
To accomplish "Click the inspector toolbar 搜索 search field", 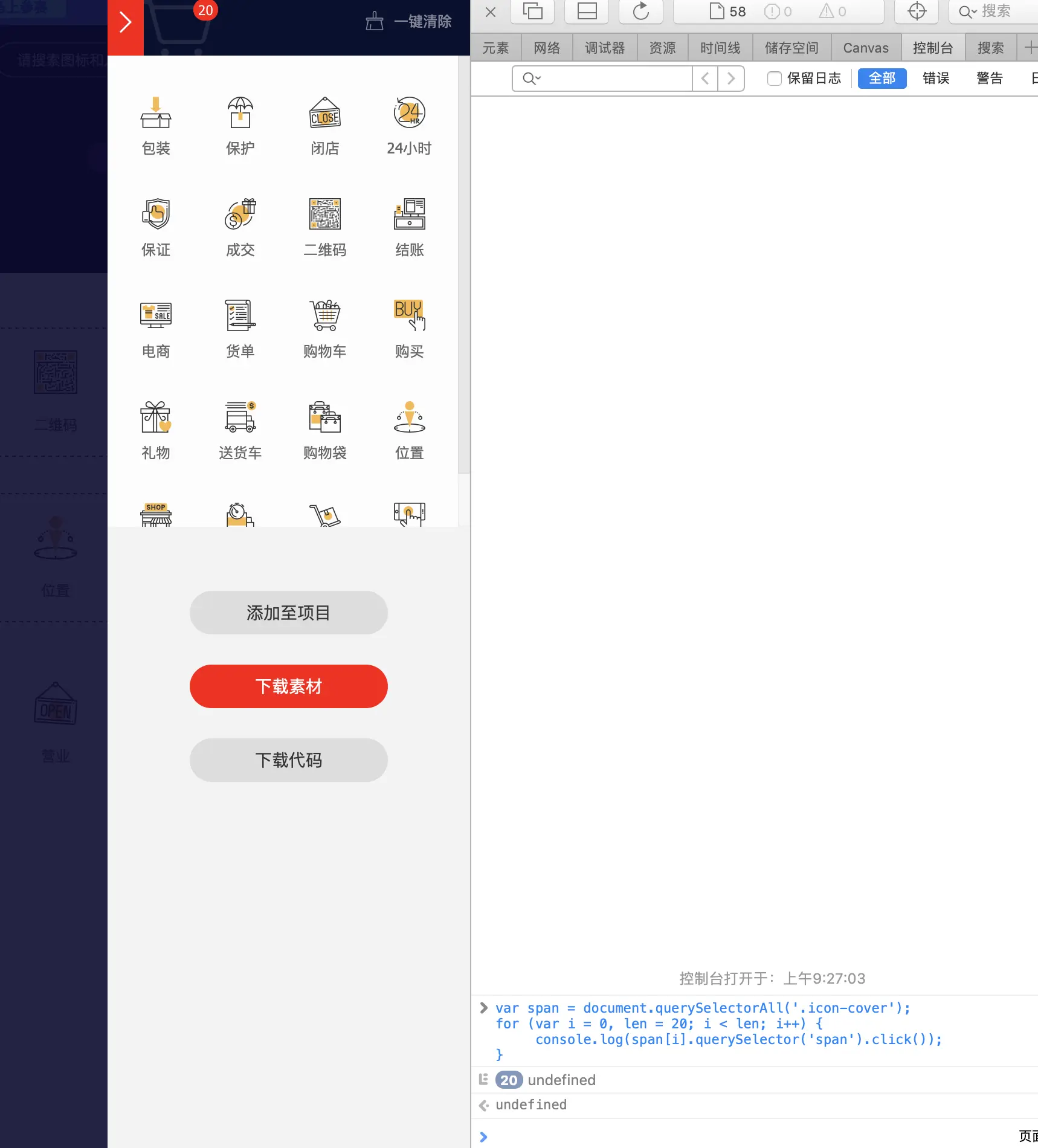I will coord(994,11).
